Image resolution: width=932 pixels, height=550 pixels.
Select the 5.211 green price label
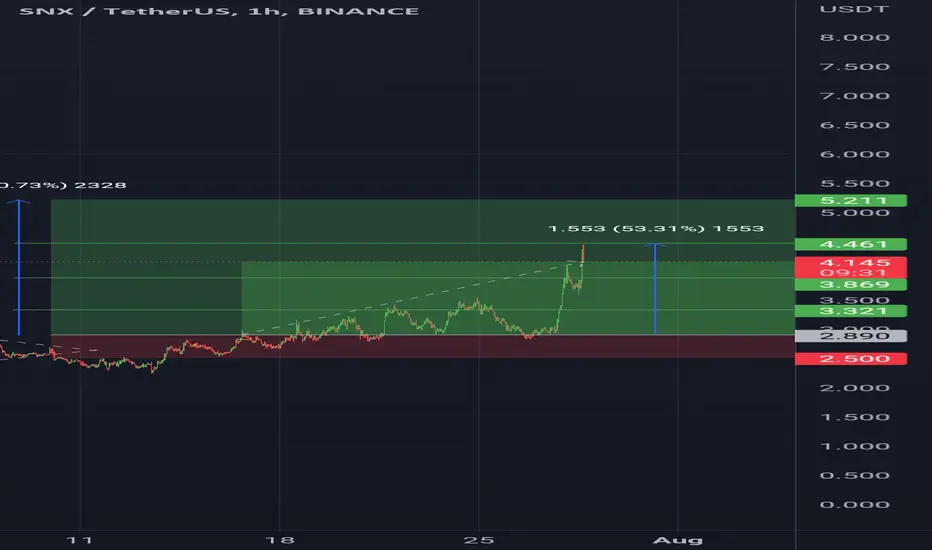[851, 200]
